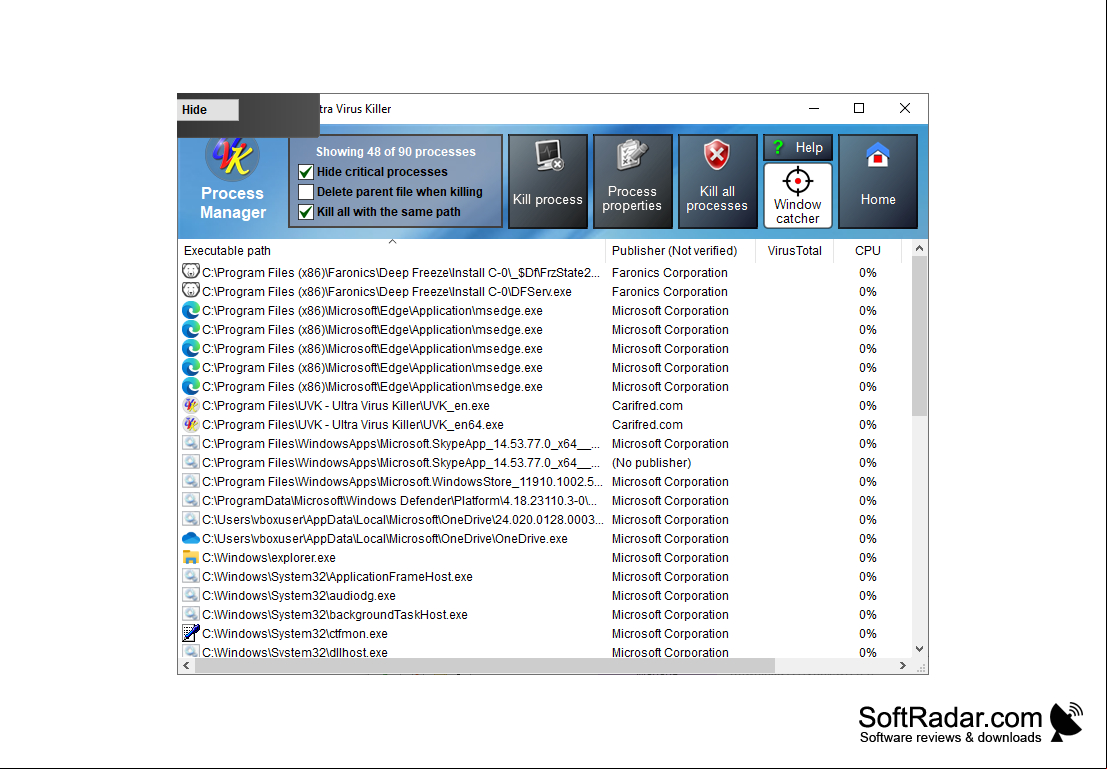Click UVK_en.exe process icon
The image size is (1107, 769).
[x=191, y=405]
